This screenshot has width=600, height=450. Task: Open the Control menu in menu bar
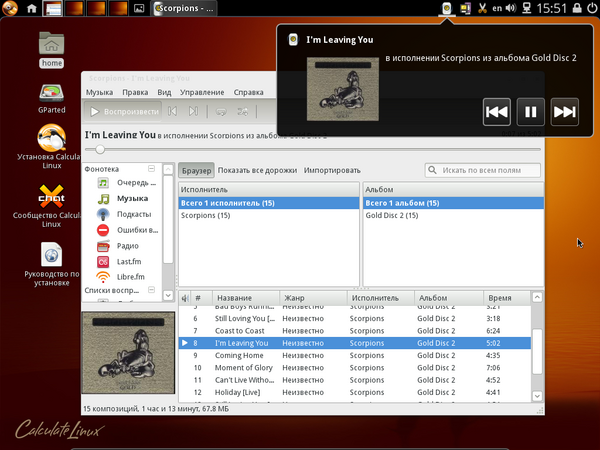point(202,92)
